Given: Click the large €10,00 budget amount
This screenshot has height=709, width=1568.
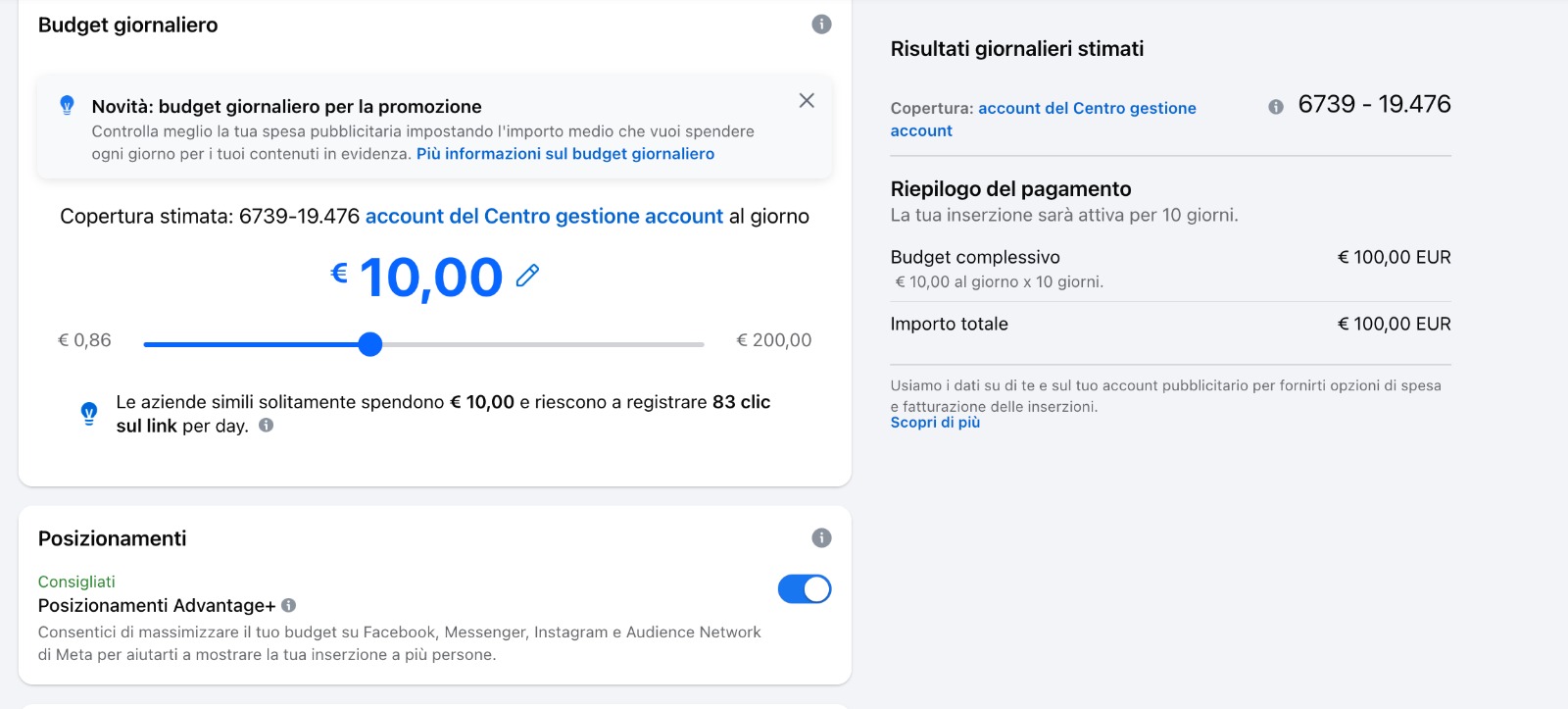Looking at the screenshot, I should point(429,278).
